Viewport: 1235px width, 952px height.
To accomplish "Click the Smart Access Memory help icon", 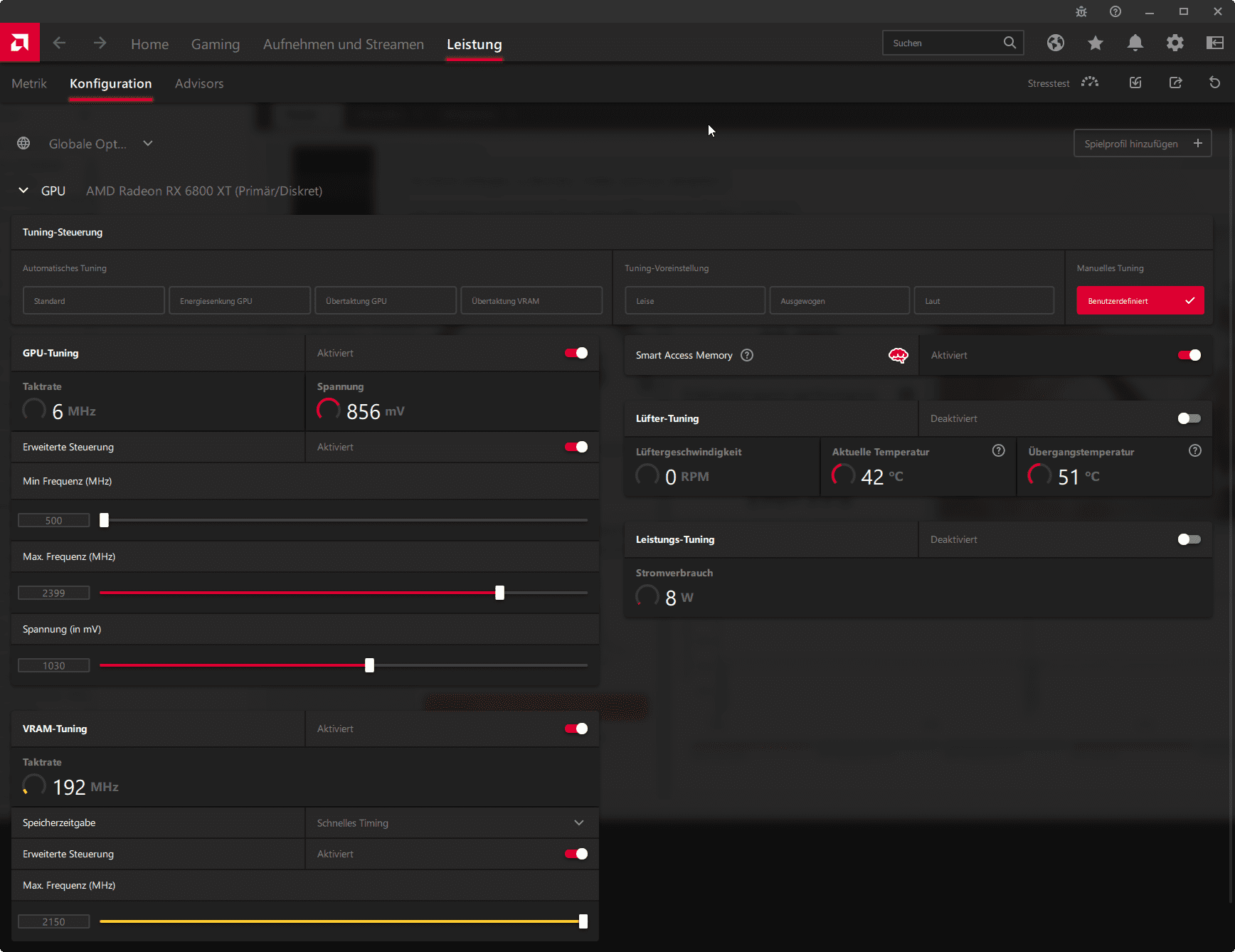I will point(747,355).
